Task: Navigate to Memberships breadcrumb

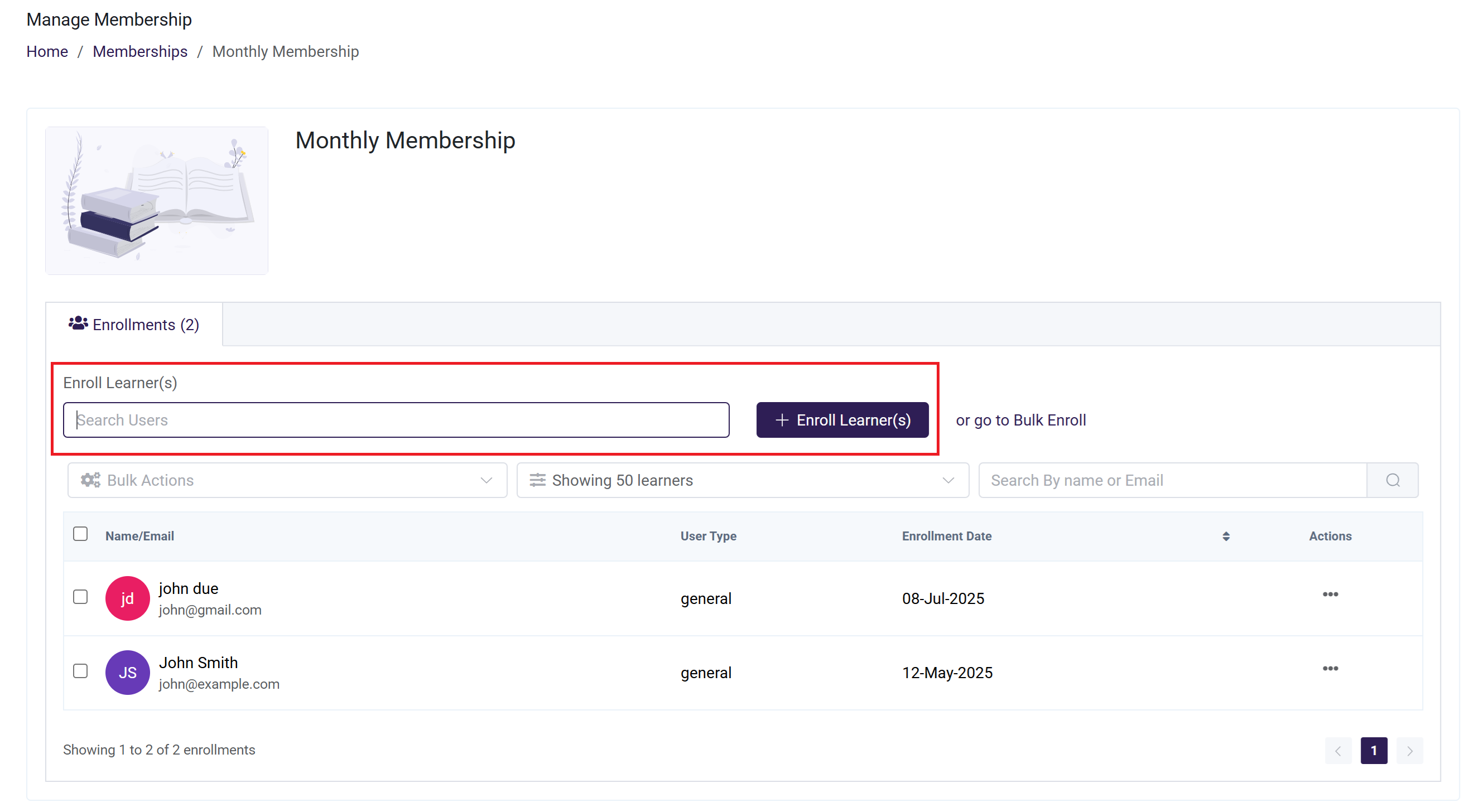Action: (x=140, y=52)
